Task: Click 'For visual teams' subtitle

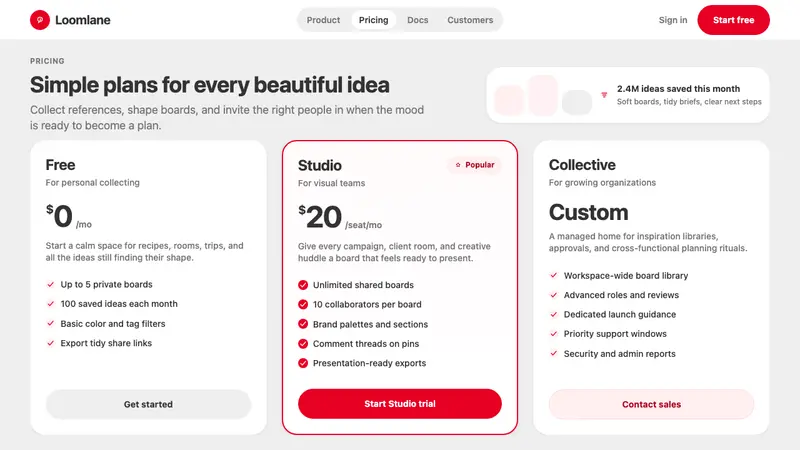Action: point(332,183)
